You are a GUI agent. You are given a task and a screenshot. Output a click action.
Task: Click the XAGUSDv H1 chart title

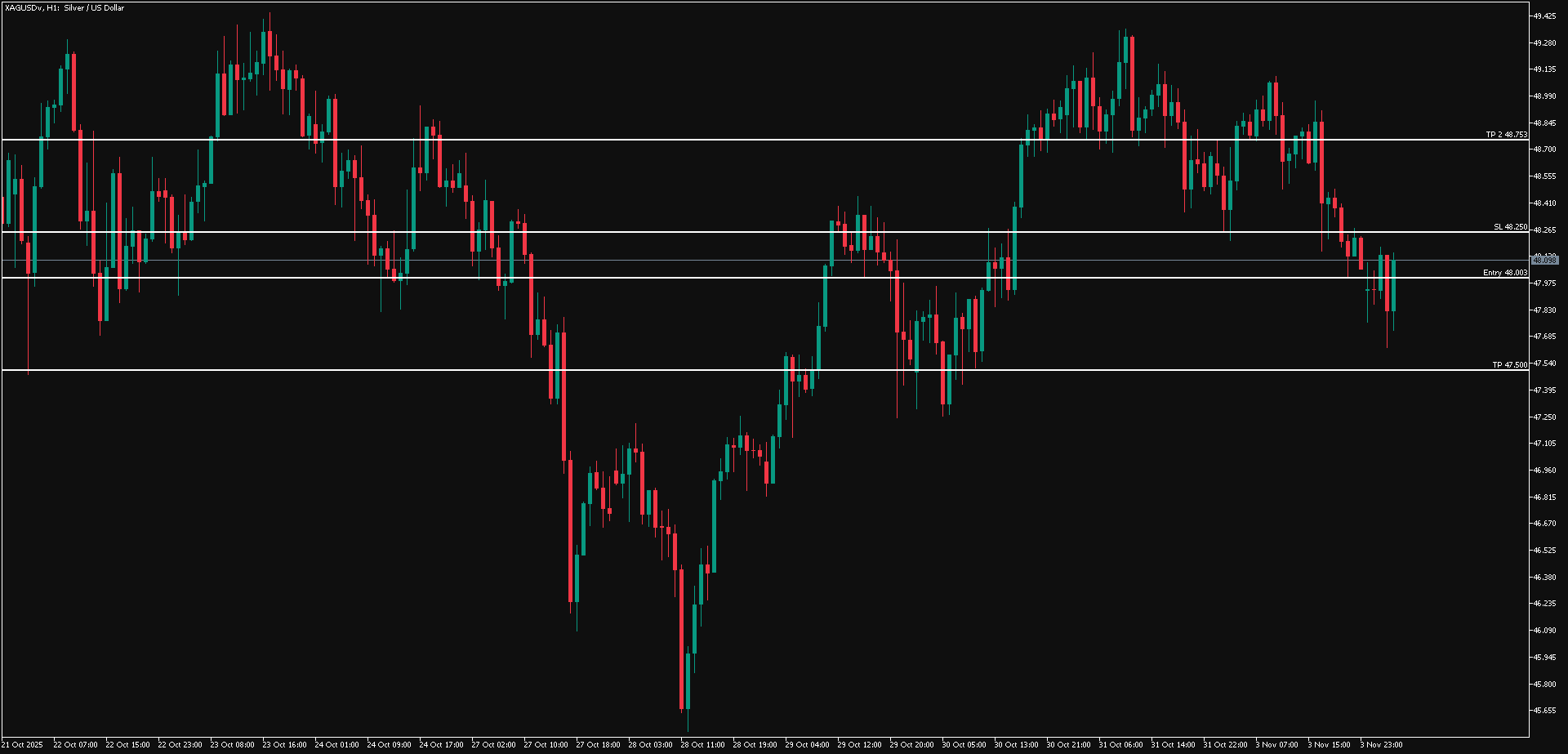[65, 8]
